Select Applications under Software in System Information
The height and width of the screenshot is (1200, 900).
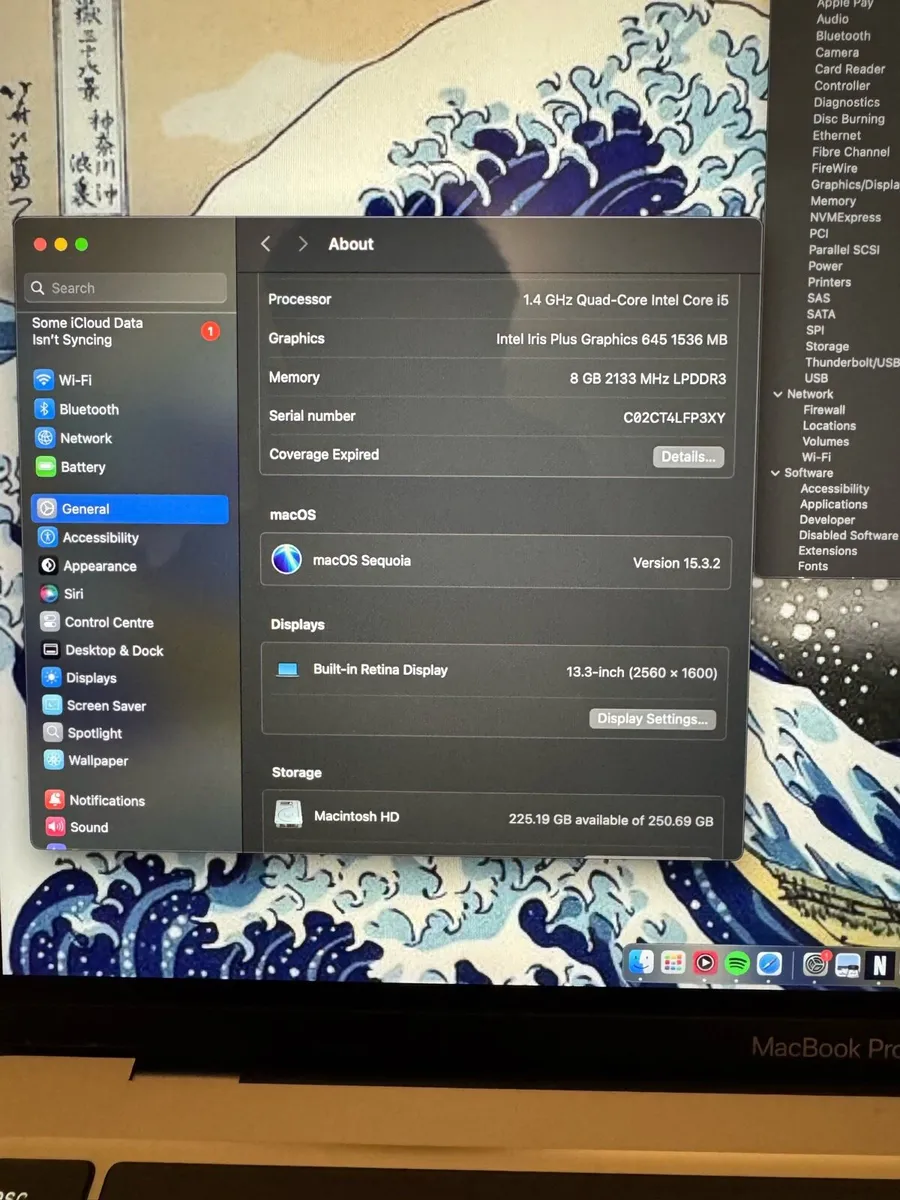click(x=834, y=505)
